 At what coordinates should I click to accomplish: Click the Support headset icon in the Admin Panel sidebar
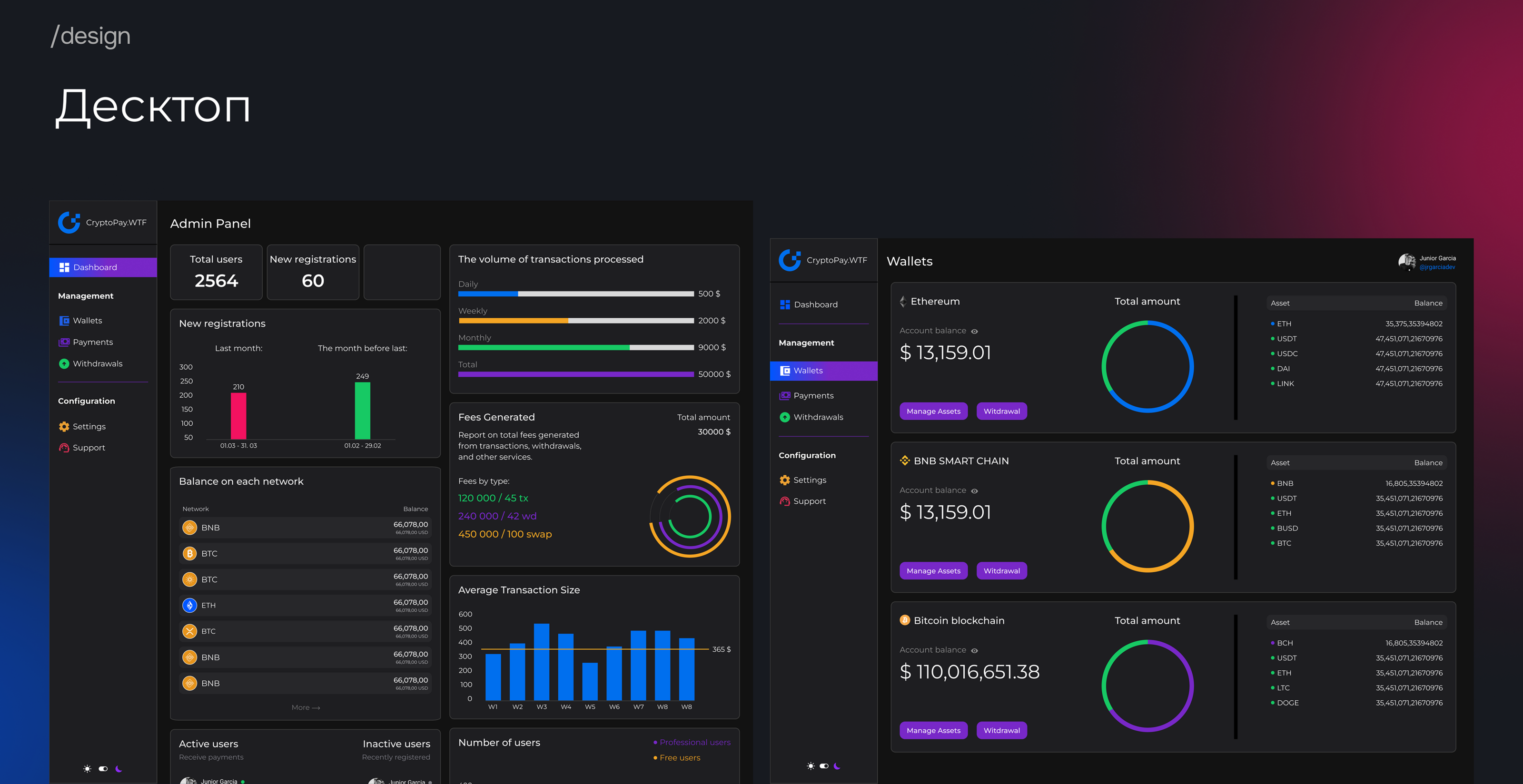point(64,448)
